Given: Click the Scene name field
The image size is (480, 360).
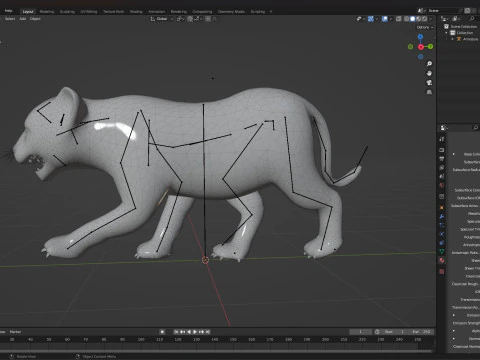Looking at the screenshot, I should (x=443, y=11).
